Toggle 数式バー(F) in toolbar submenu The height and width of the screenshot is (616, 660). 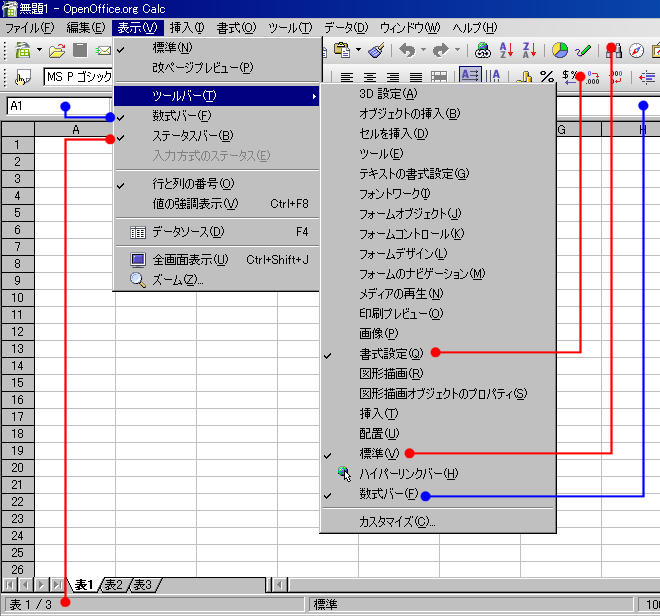(x=438, y=494)
